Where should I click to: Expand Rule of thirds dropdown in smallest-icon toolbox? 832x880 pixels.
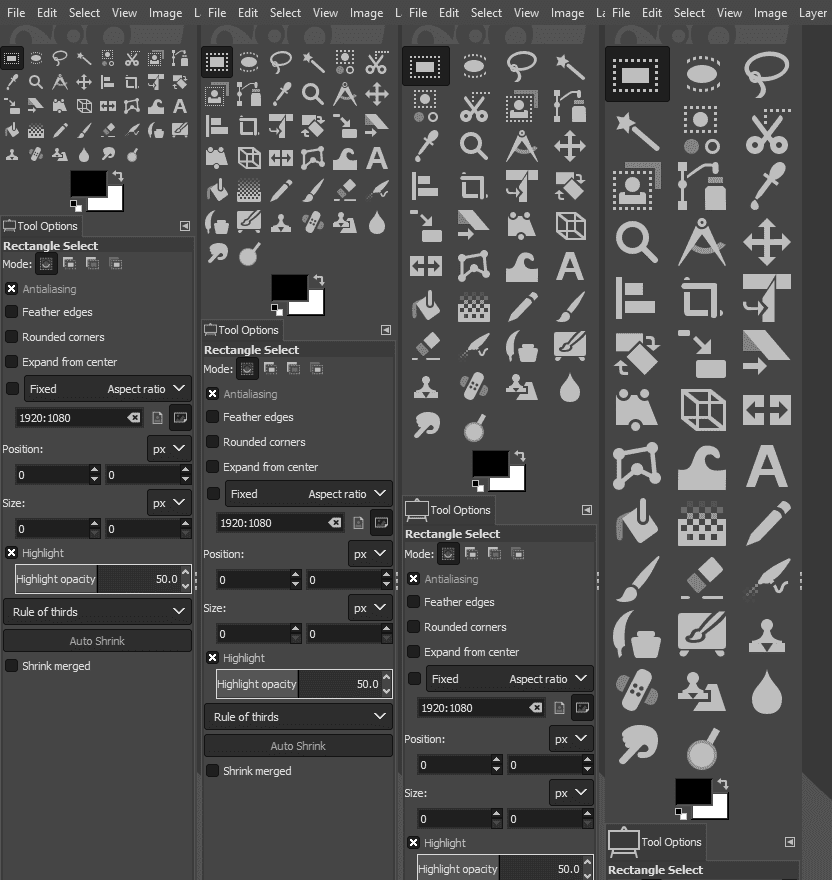(x=97, y=612)
